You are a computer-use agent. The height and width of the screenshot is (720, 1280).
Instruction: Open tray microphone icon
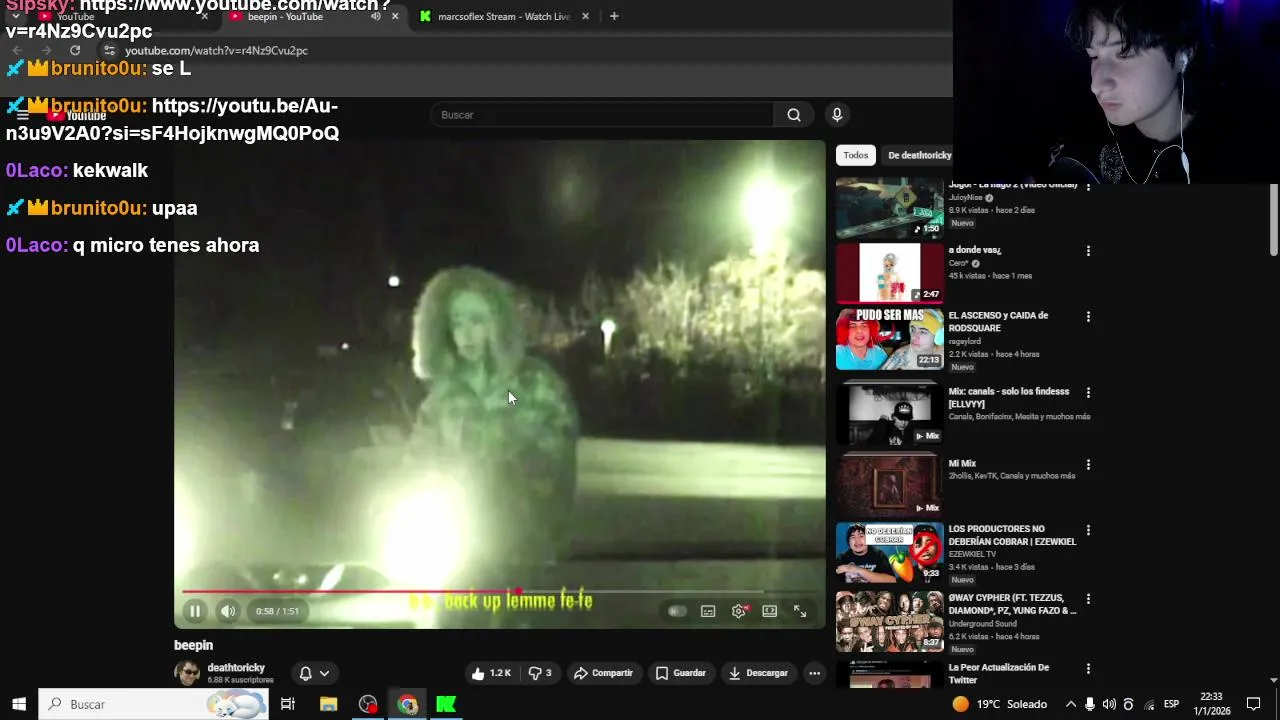[1090, 704]
